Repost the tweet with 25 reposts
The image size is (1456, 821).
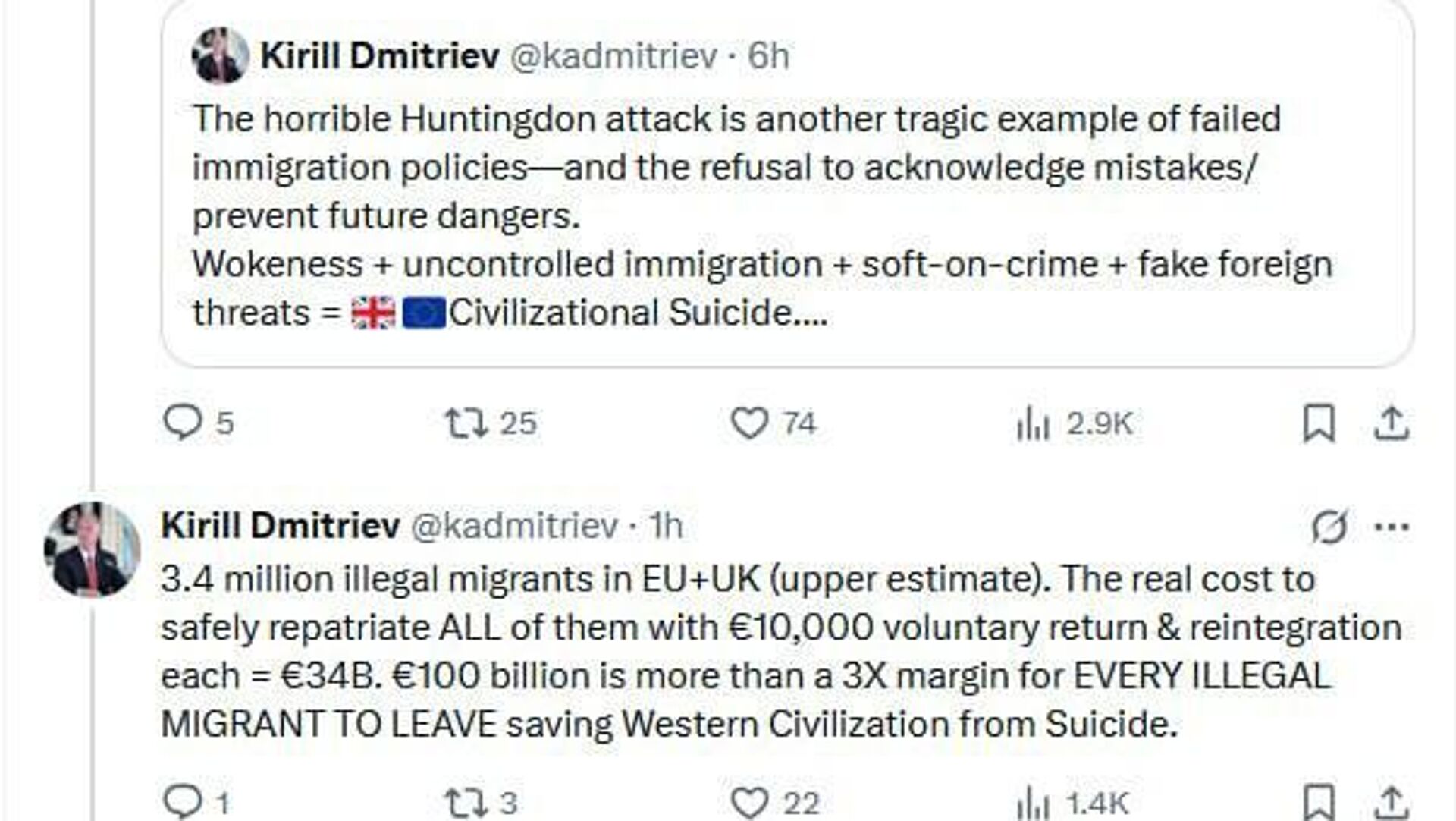click(x=466, y=423)
